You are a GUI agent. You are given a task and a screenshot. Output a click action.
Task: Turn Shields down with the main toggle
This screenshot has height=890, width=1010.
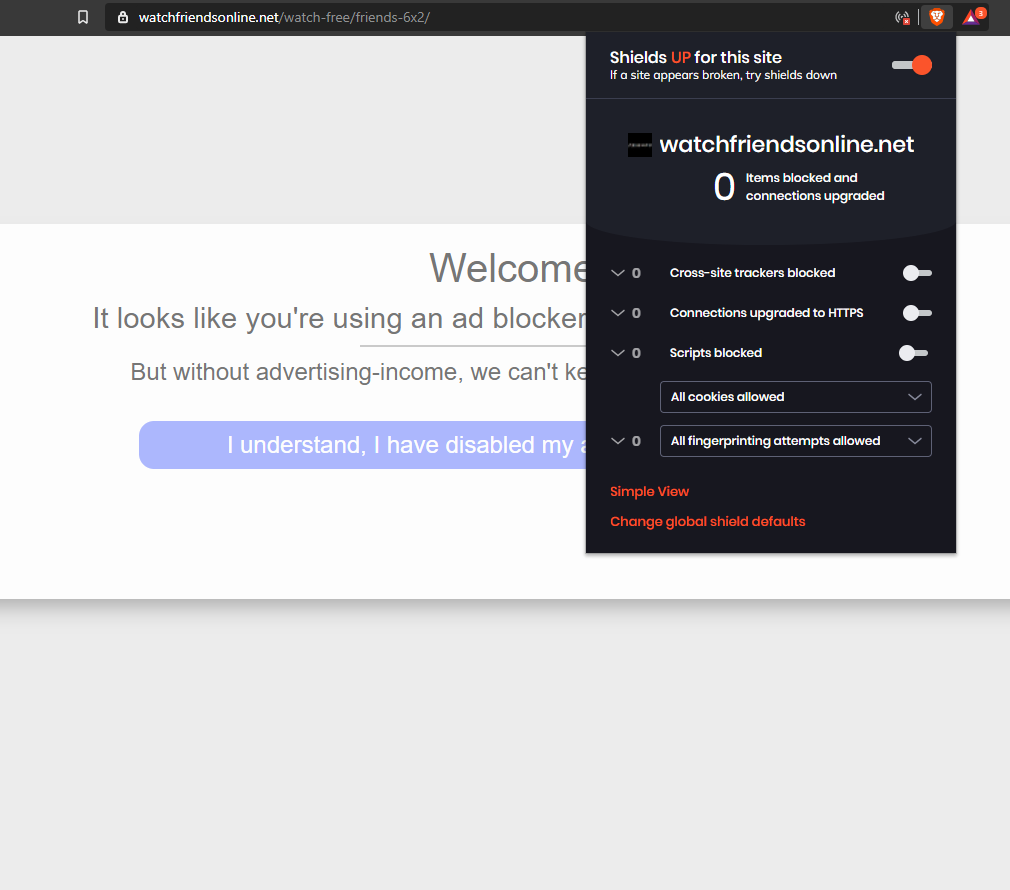912,65
